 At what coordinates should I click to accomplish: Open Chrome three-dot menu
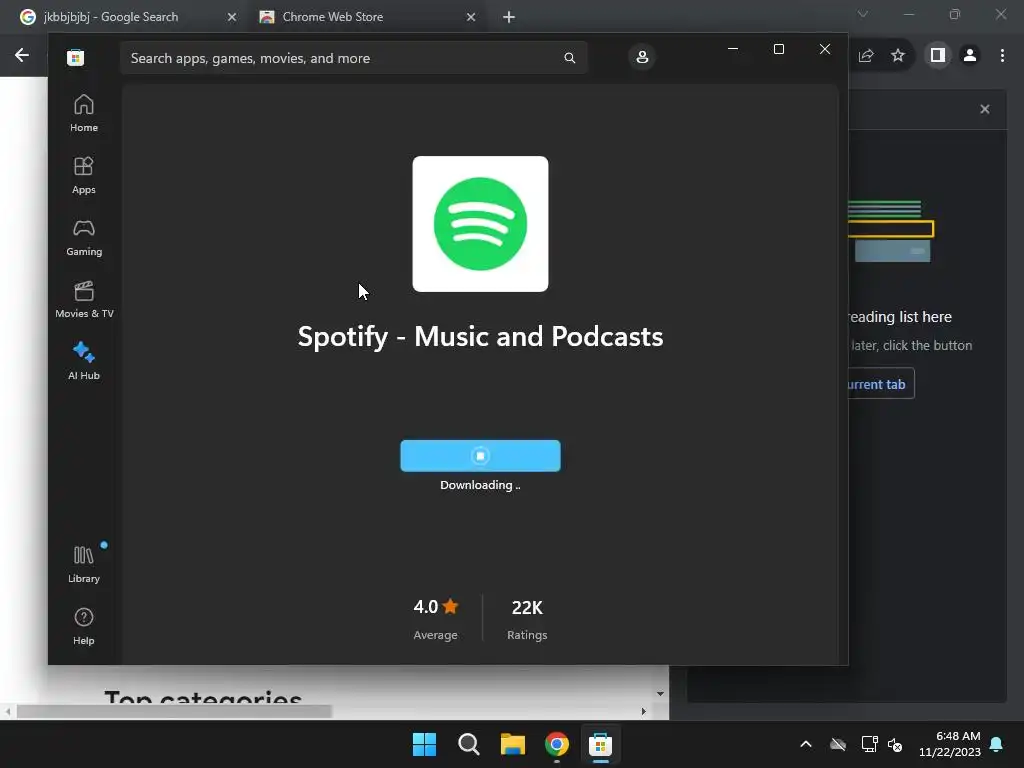[x=1002, y=56]
